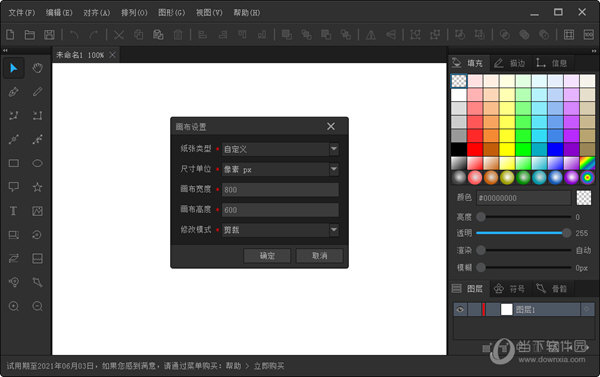The height and width of the screenshot is (377, 600).
Task: Select the 图层 tab
Action: 468,289
